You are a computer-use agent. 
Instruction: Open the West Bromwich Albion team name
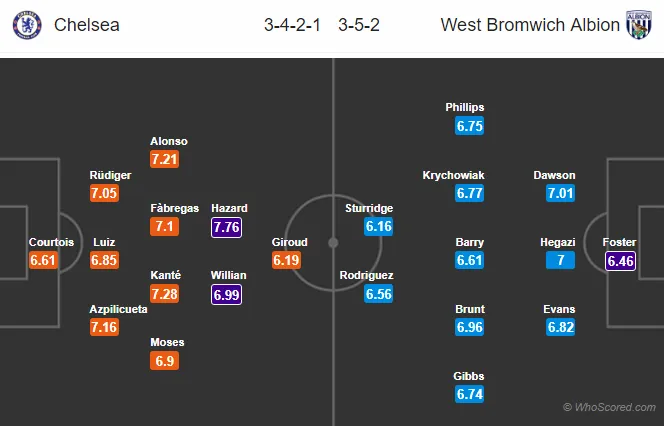click(530, 25)
